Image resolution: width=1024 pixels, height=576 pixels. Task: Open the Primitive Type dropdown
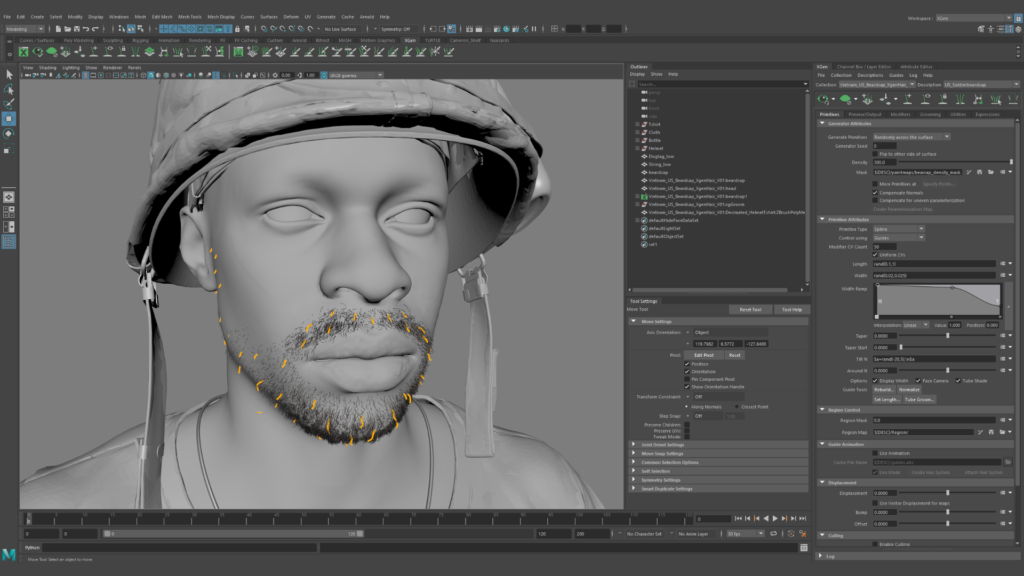pos(899,229)
